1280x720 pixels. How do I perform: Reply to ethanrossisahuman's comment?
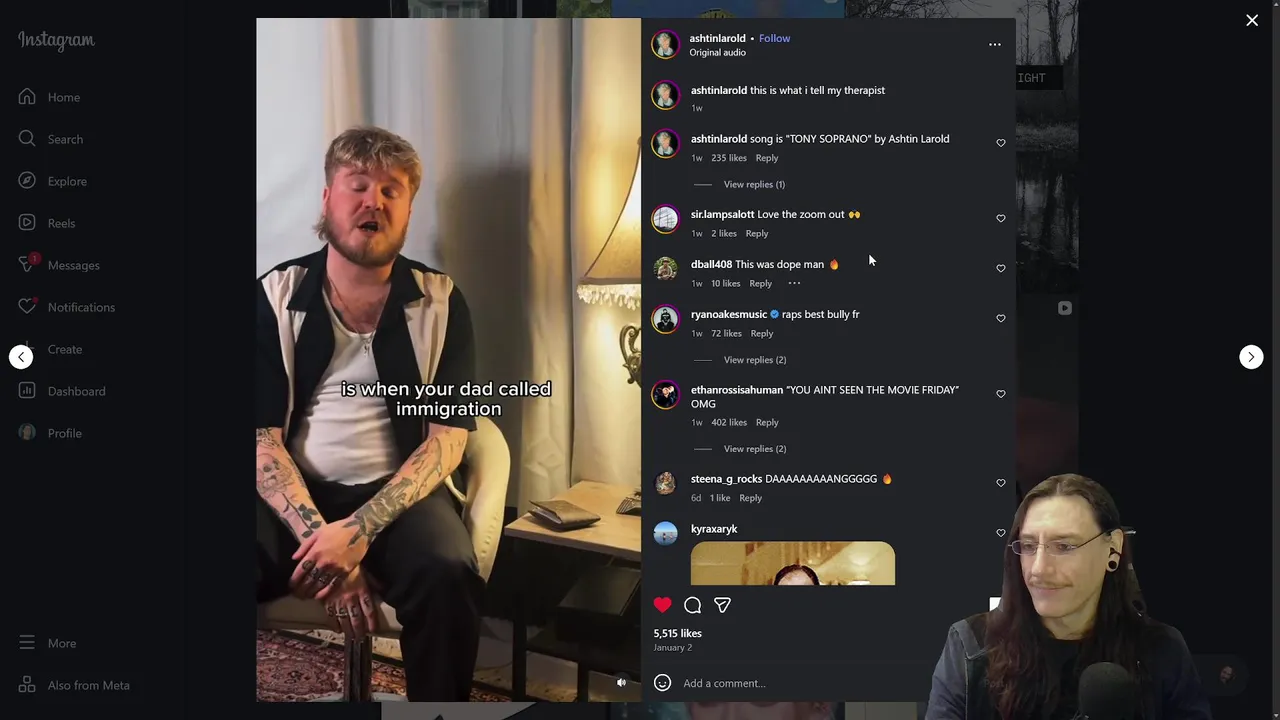click(x=767, y=422)
